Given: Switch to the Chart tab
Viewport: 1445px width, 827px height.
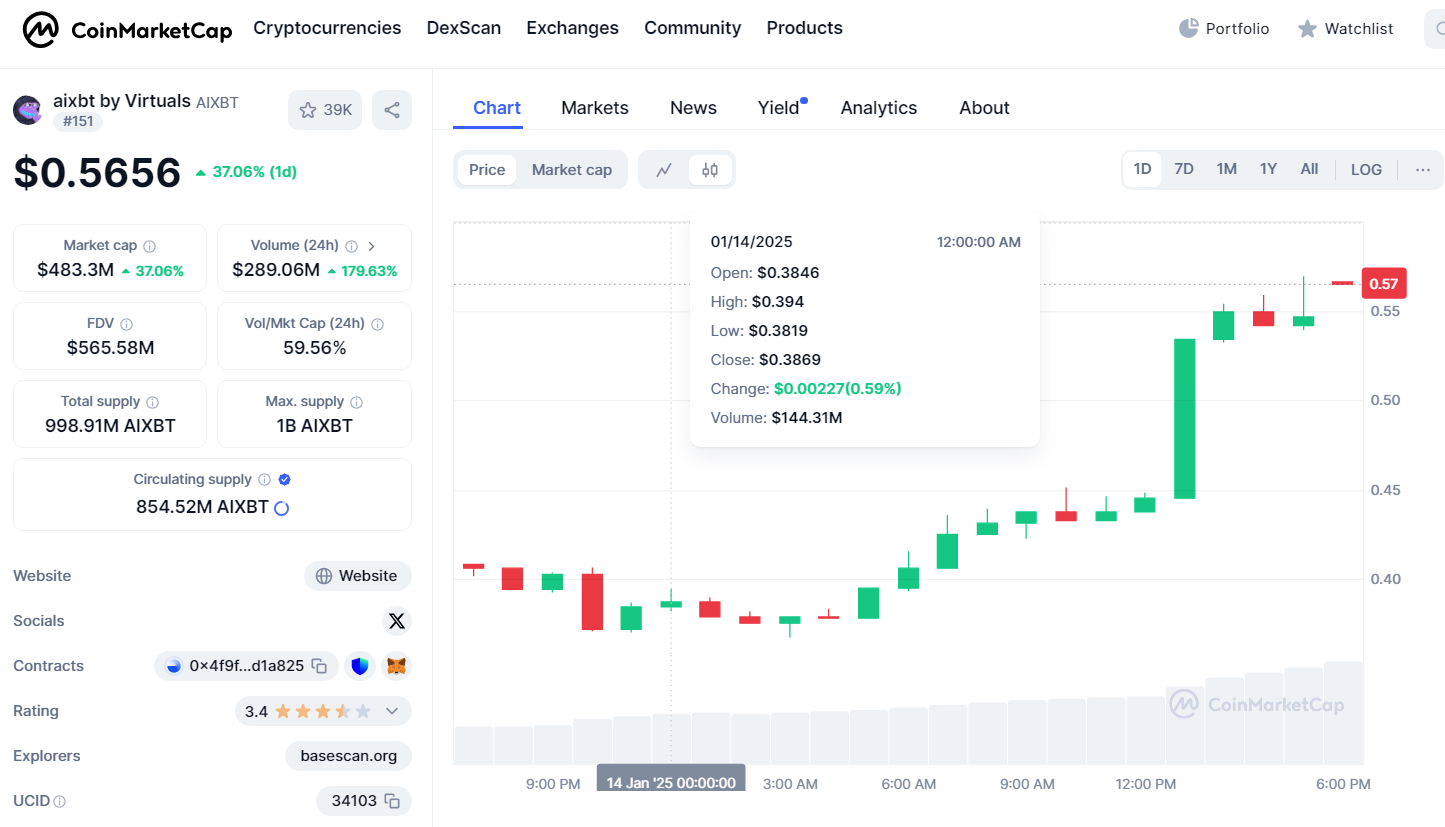Looking at the screenshot, I should 497,108.
